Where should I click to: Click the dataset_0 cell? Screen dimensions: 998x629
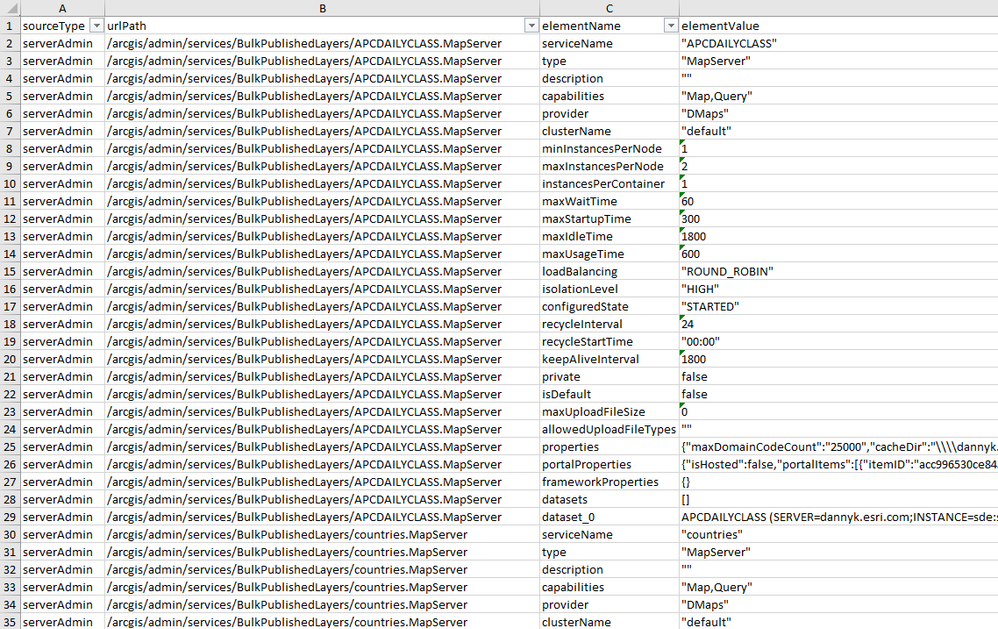click(609, 517)
